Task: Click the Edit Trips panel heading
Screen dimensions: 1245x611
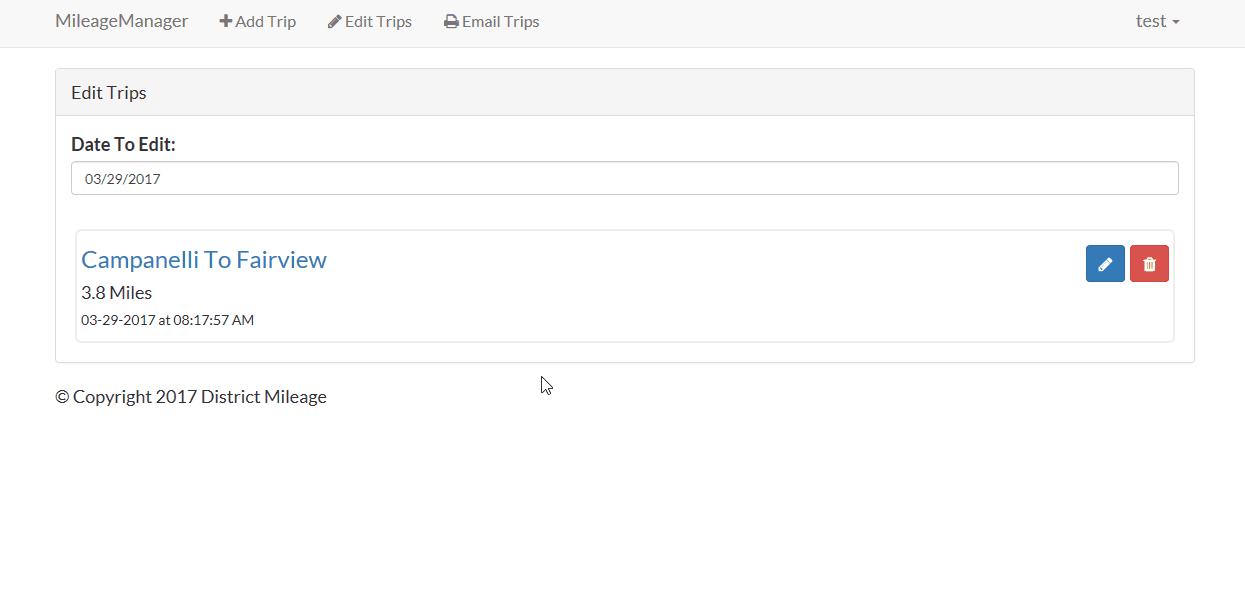Action: point(109,93)
